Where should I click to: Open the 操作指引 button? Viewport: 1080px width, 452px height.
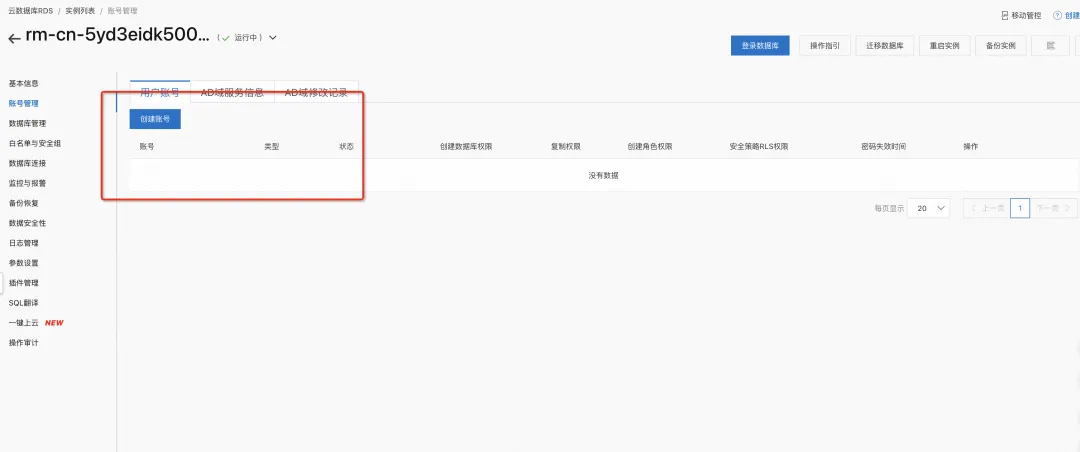pyautogui.click(x=824, y=45)
